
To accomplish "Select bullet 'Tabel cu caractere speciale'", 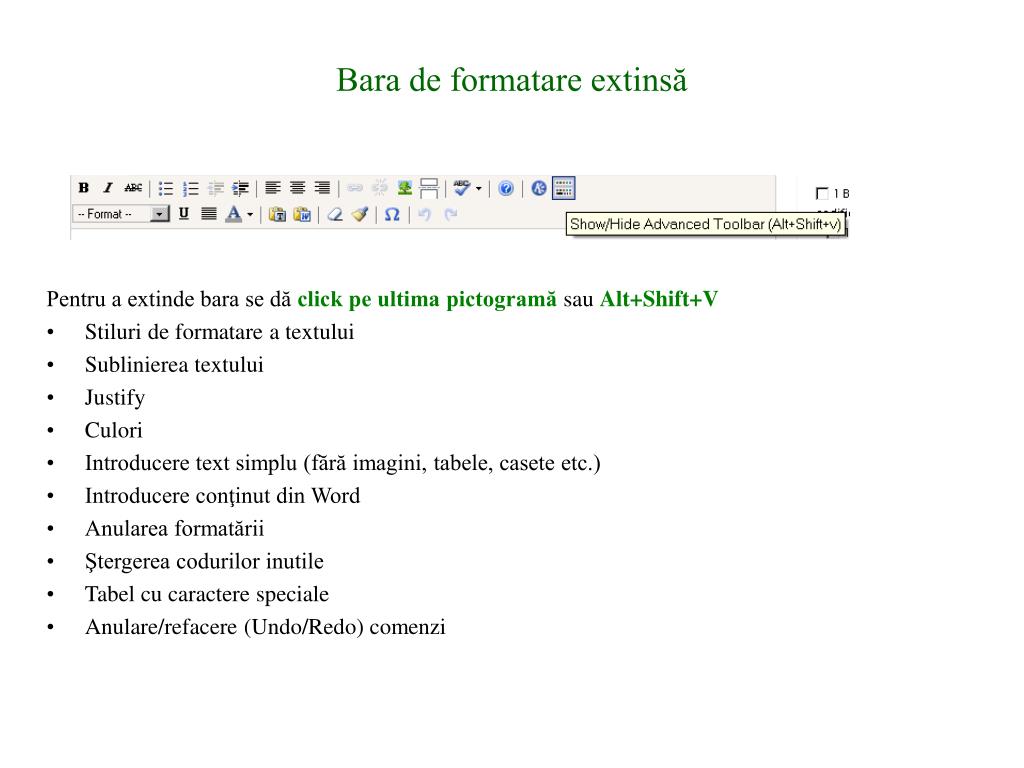I will tap(207, 594).
